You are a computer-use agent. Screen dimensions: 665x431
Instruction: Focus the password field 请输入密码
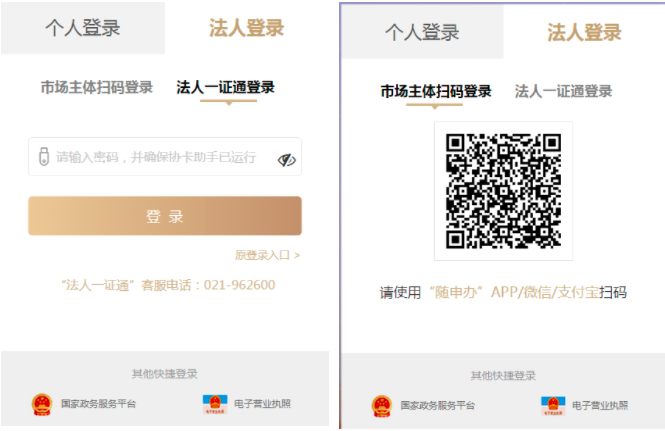165,157
